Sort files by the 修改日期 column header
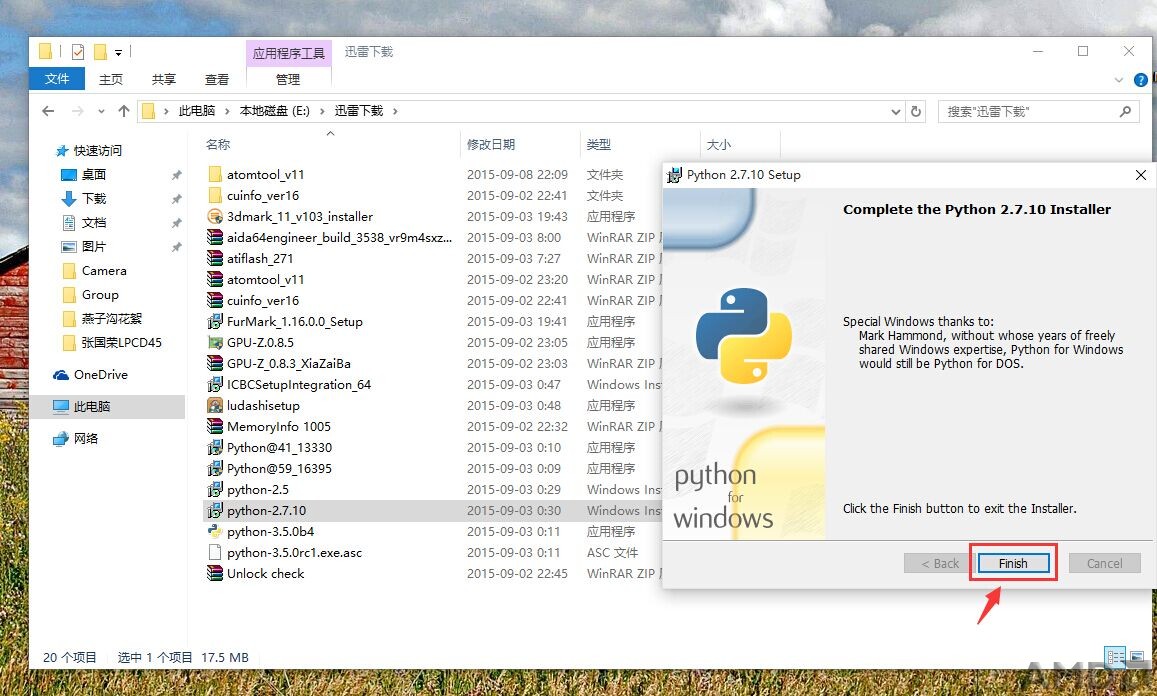1157x696 pixels. 491,145
